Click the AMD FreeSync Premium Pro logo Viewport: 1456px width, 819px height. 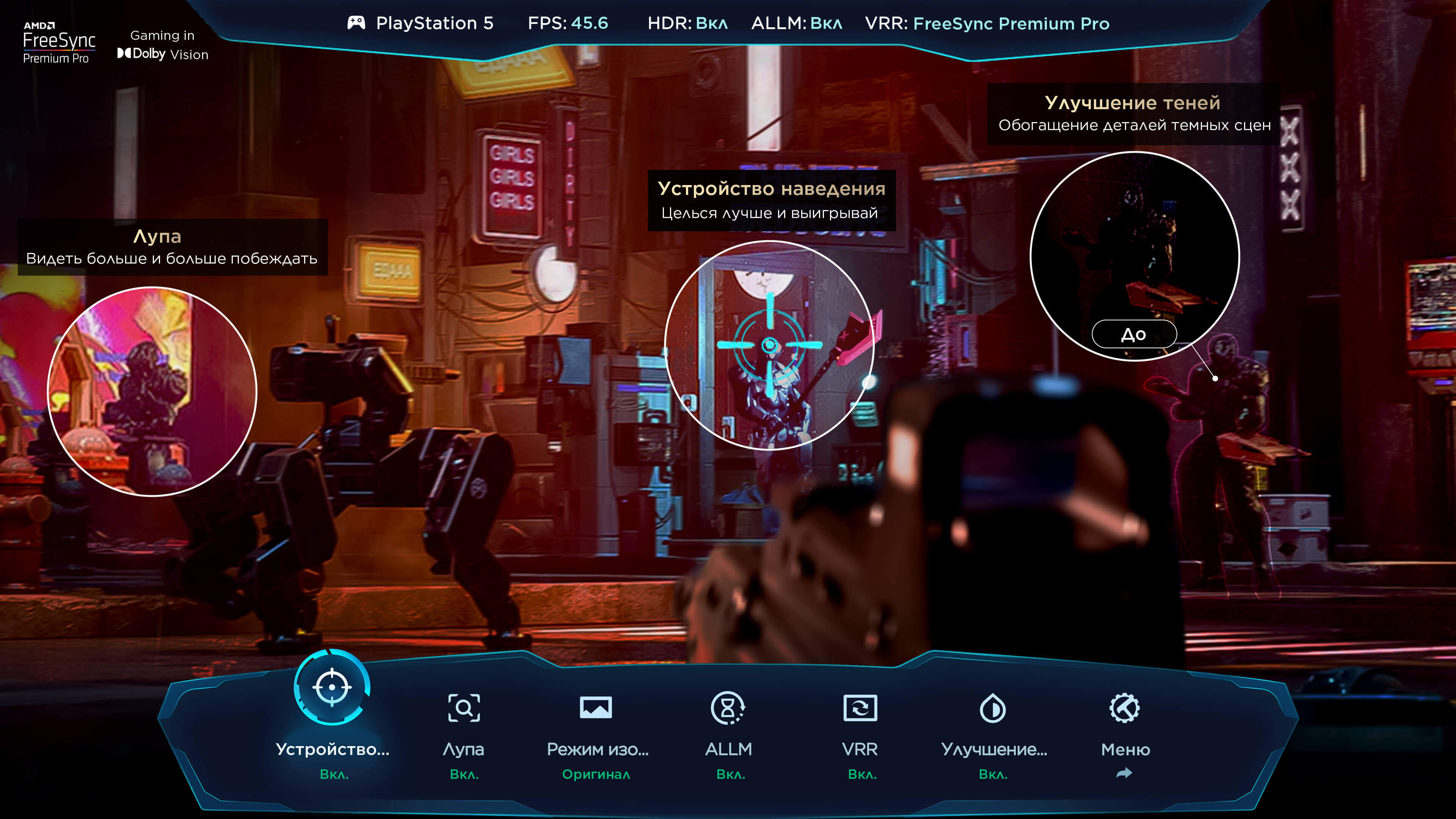coord(60,42)
